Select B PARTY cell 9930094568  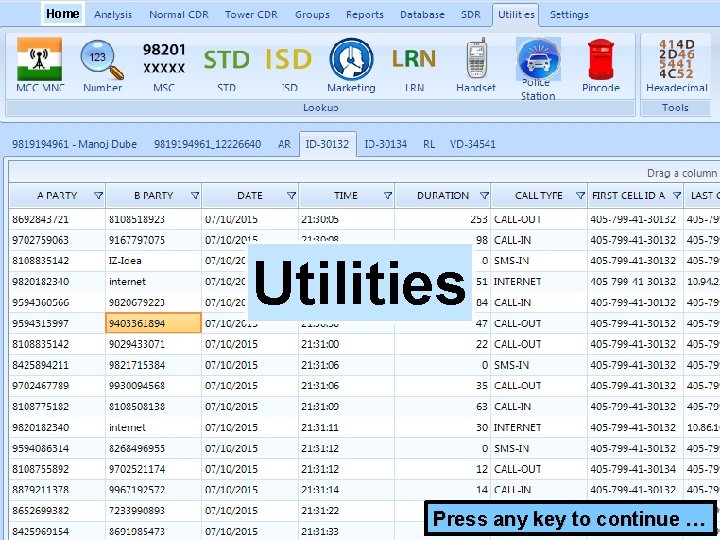[x=153, y=386]
